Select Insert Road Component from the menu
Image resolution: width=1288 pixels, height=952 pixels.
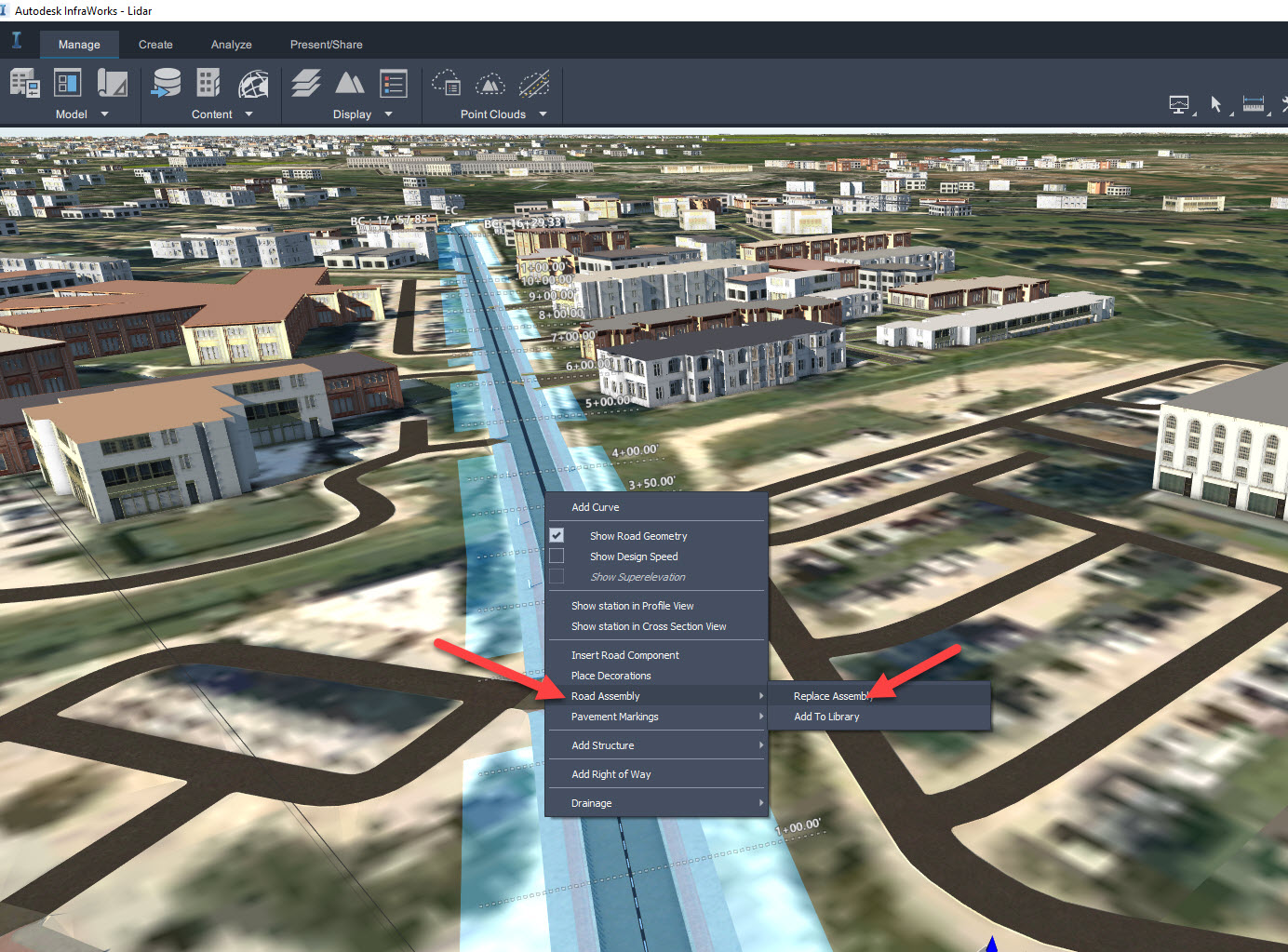point(624,654)
